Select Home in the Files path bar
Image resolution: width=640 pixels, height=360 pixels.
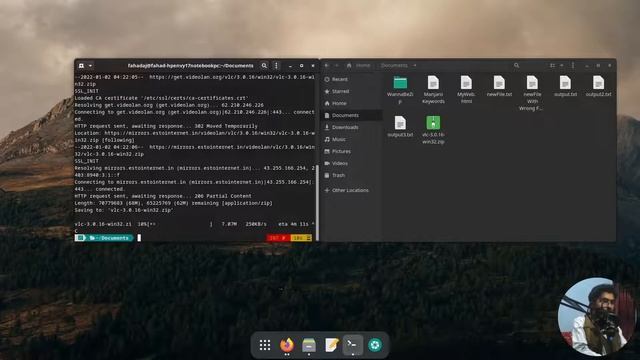[359, 65]
